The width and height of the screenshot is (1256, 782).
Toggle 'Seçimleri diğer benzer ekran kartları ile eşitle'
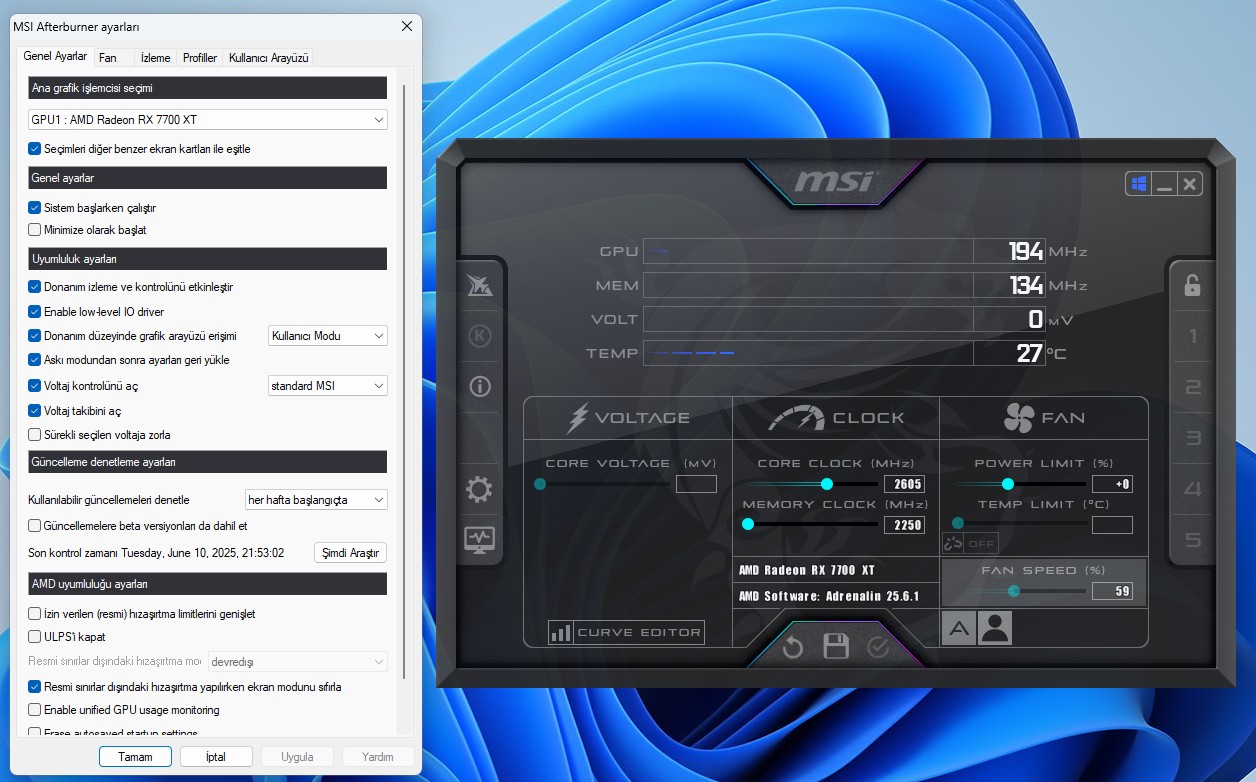[35, 149]
